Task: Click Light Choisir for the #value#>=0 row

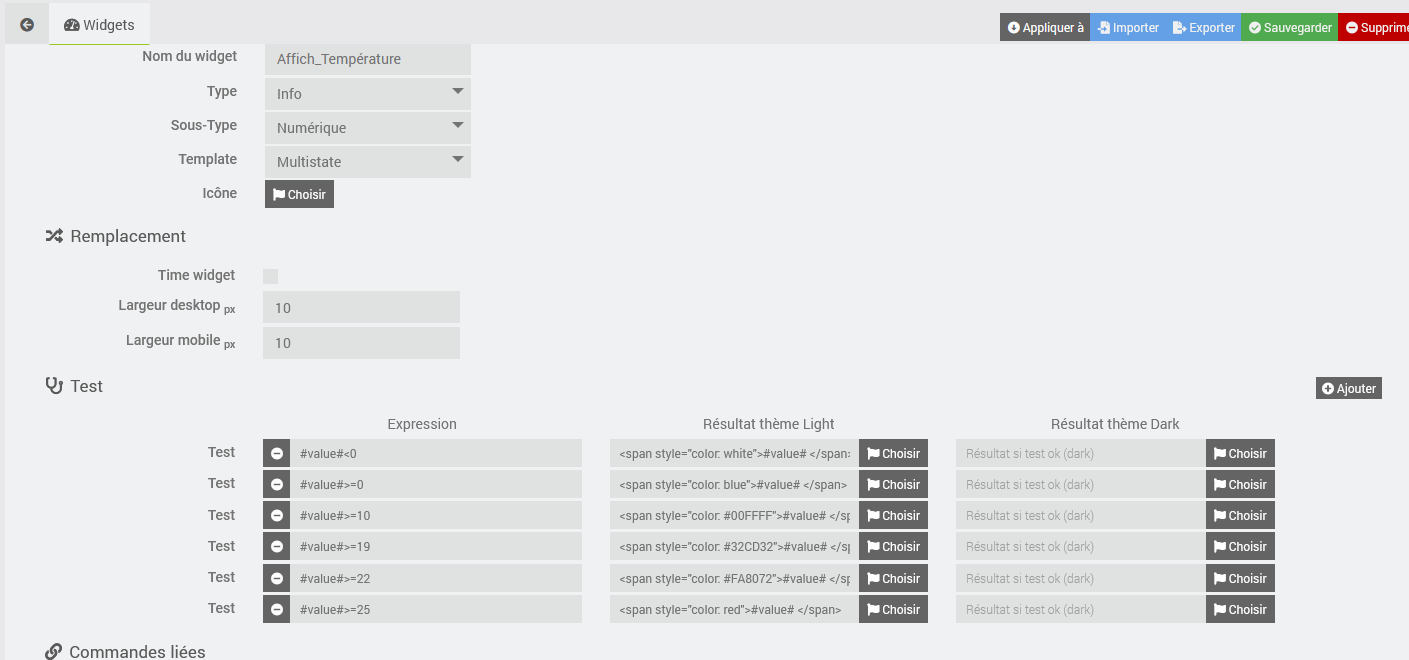Action: click(x=893, y=484)
